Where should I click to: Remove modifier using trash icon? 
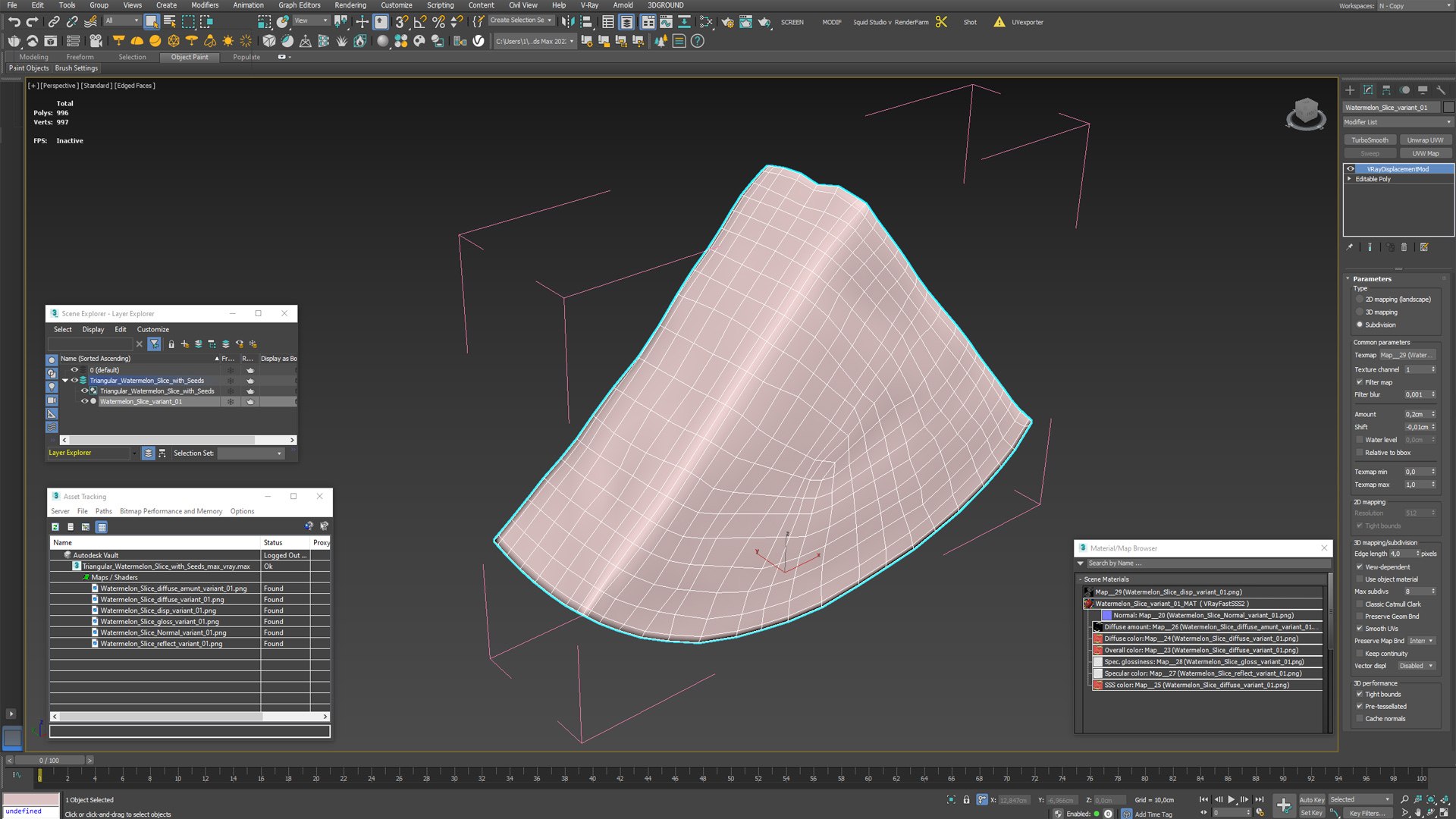(x=1404, y=247)
